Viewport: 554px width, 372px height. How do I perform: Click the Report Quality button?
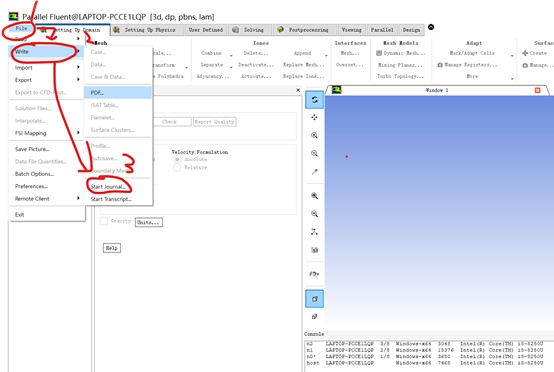point(214,122)
